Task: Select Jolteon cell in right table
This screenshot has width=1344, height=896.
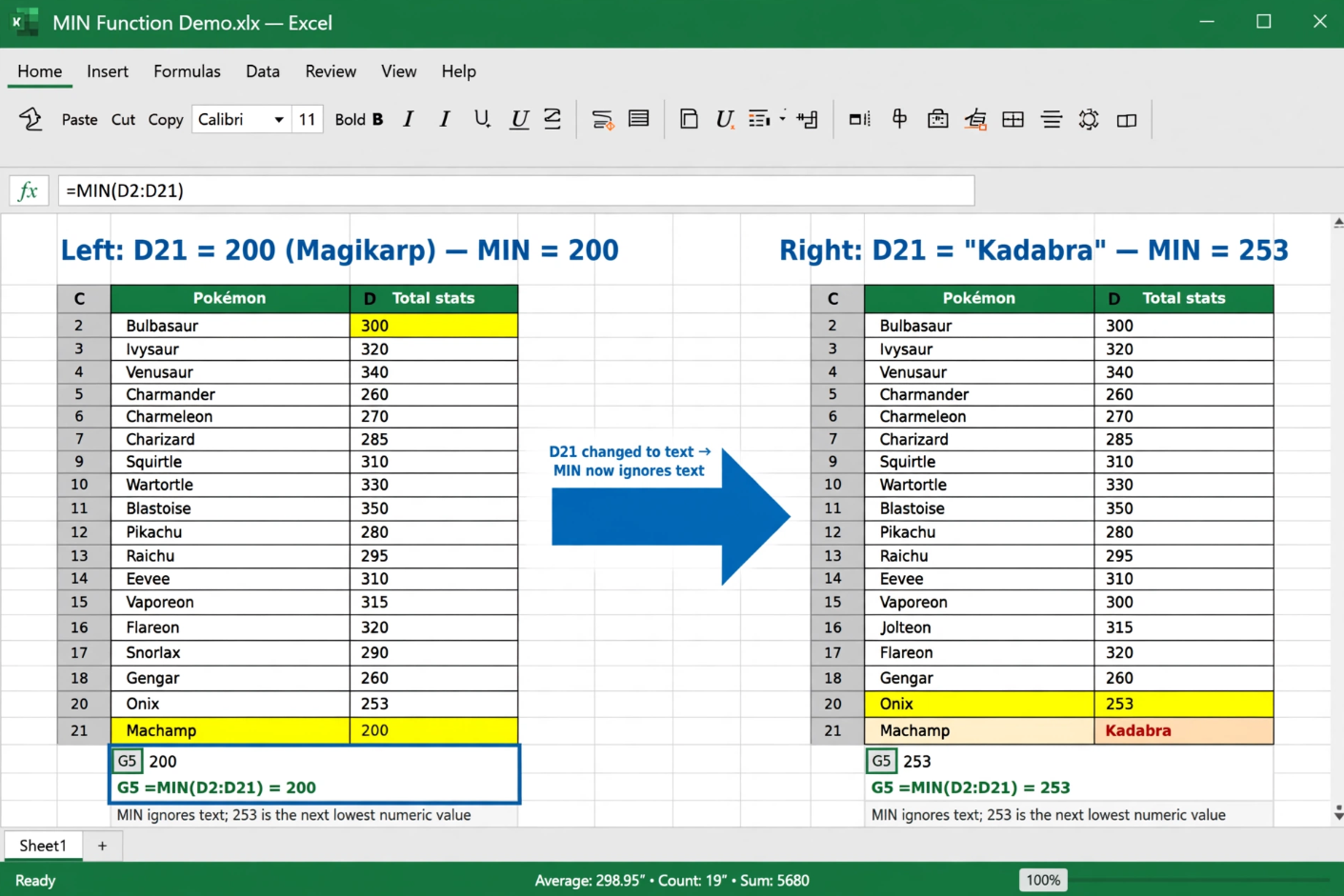Action: (x=979, y=627)
